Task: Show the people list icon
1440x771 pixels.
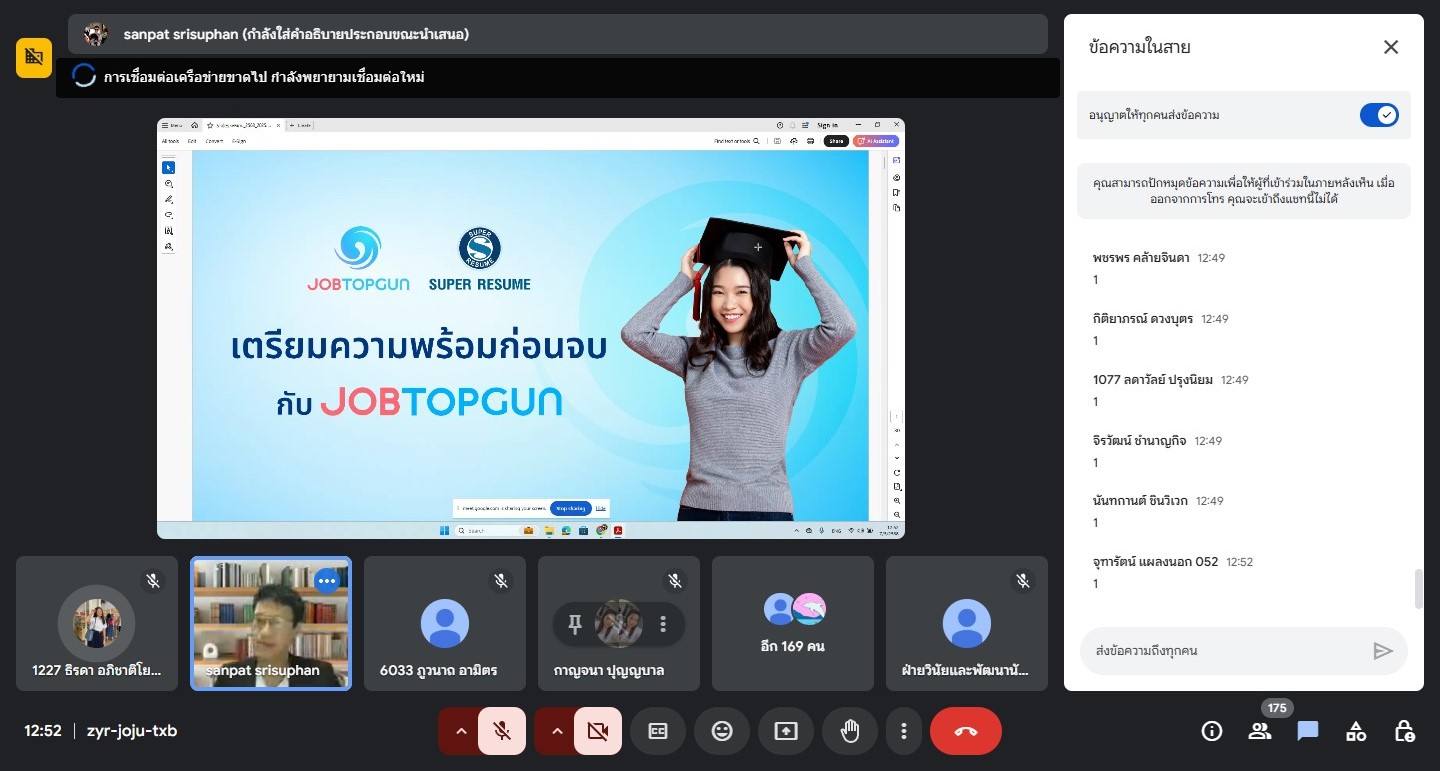Action: [1260, 731]
